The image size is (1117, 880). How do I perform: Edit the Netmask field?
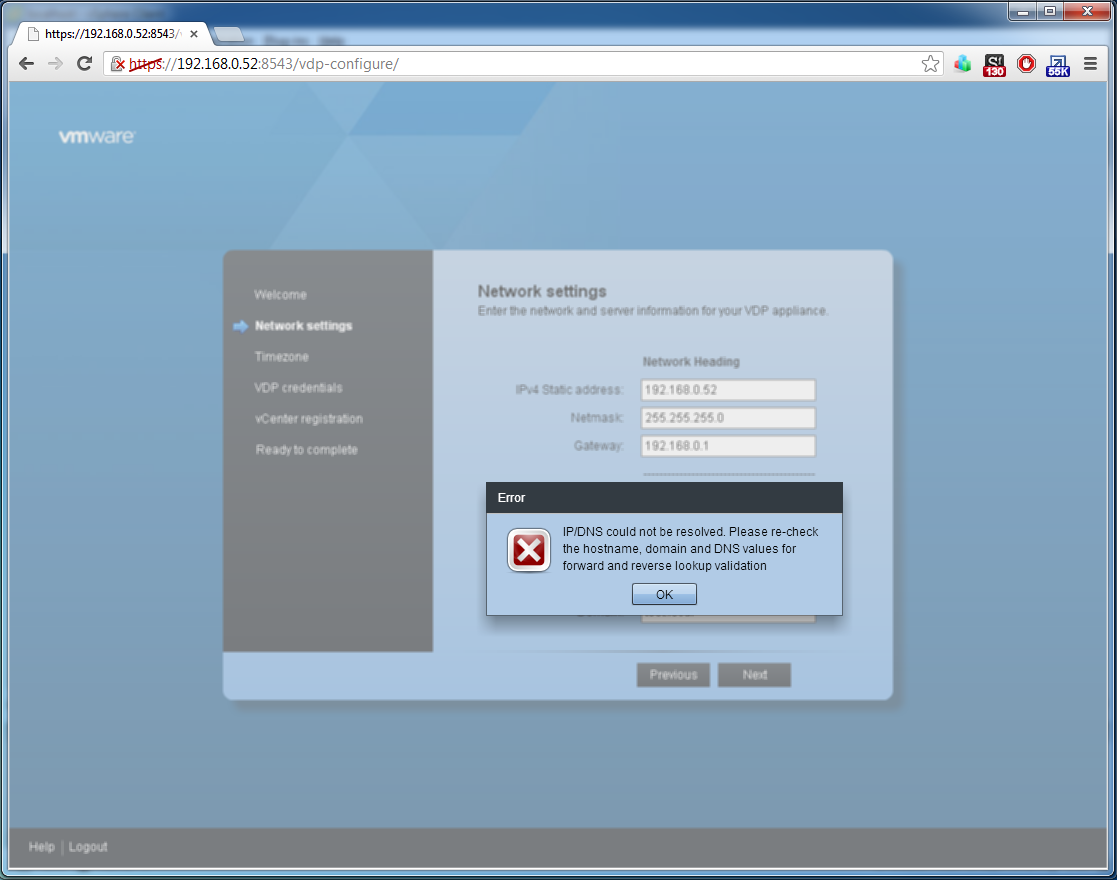[x=728, y=418]
